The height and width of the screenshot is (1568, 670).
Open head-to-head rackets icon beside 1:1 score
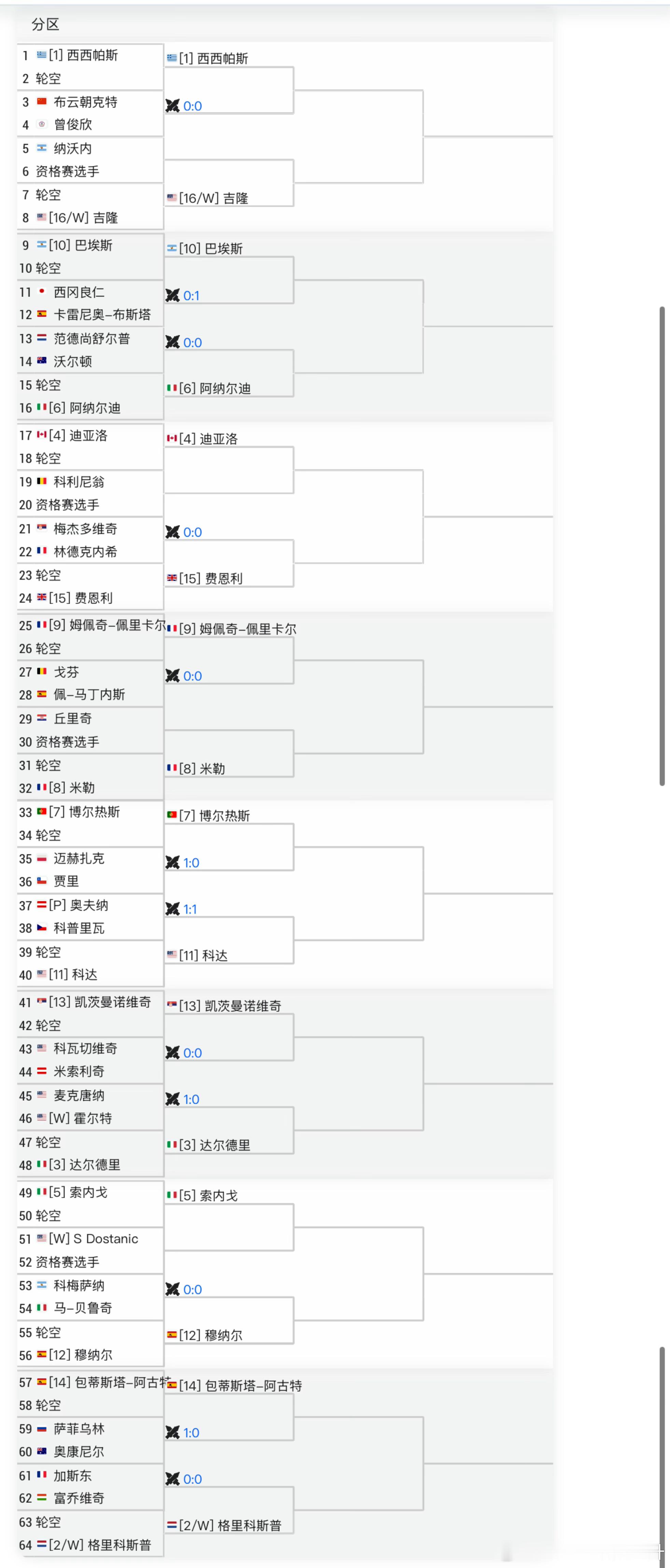[173, 909]
